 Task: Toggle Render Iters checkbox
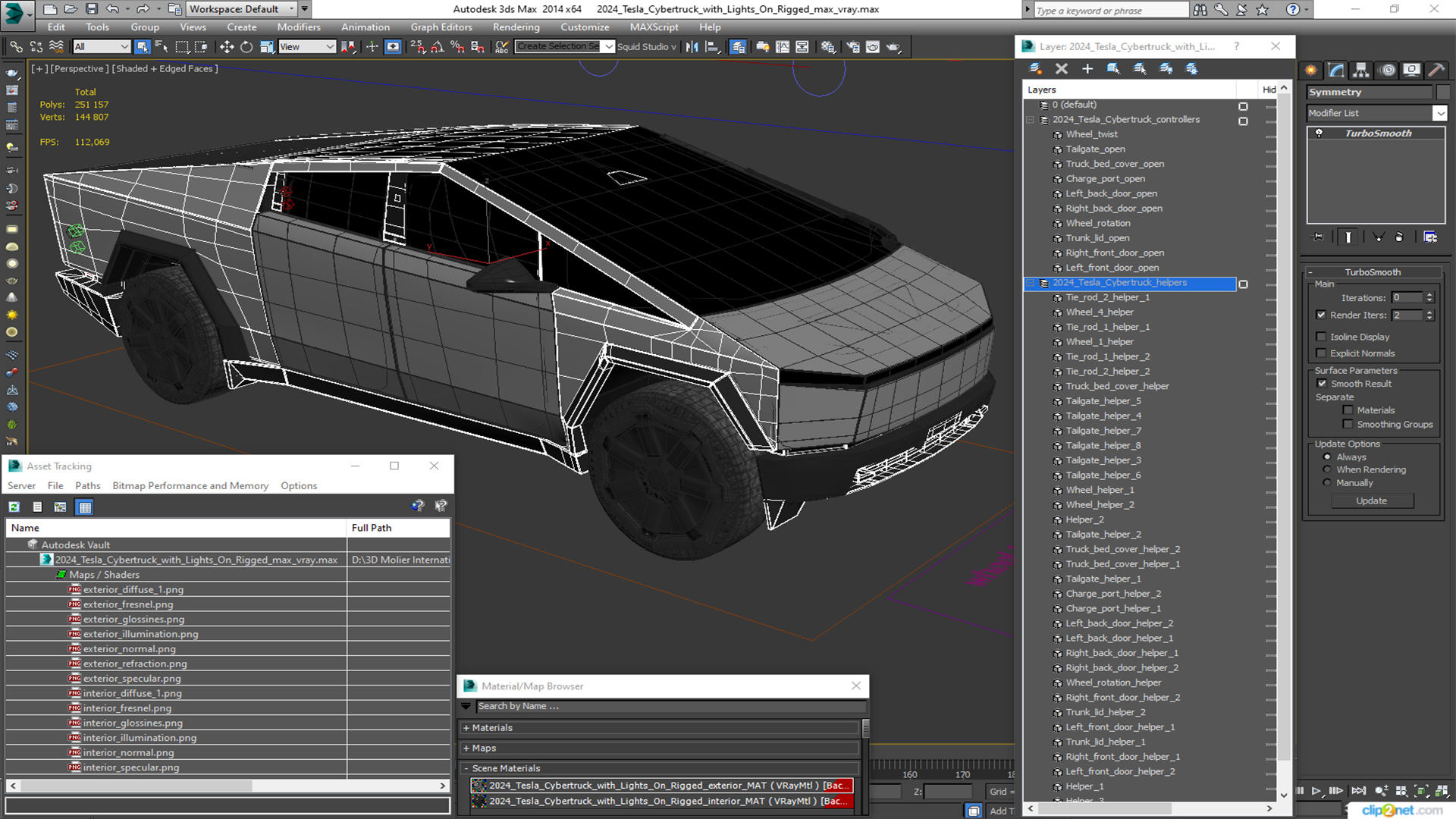pos(1322,315)
